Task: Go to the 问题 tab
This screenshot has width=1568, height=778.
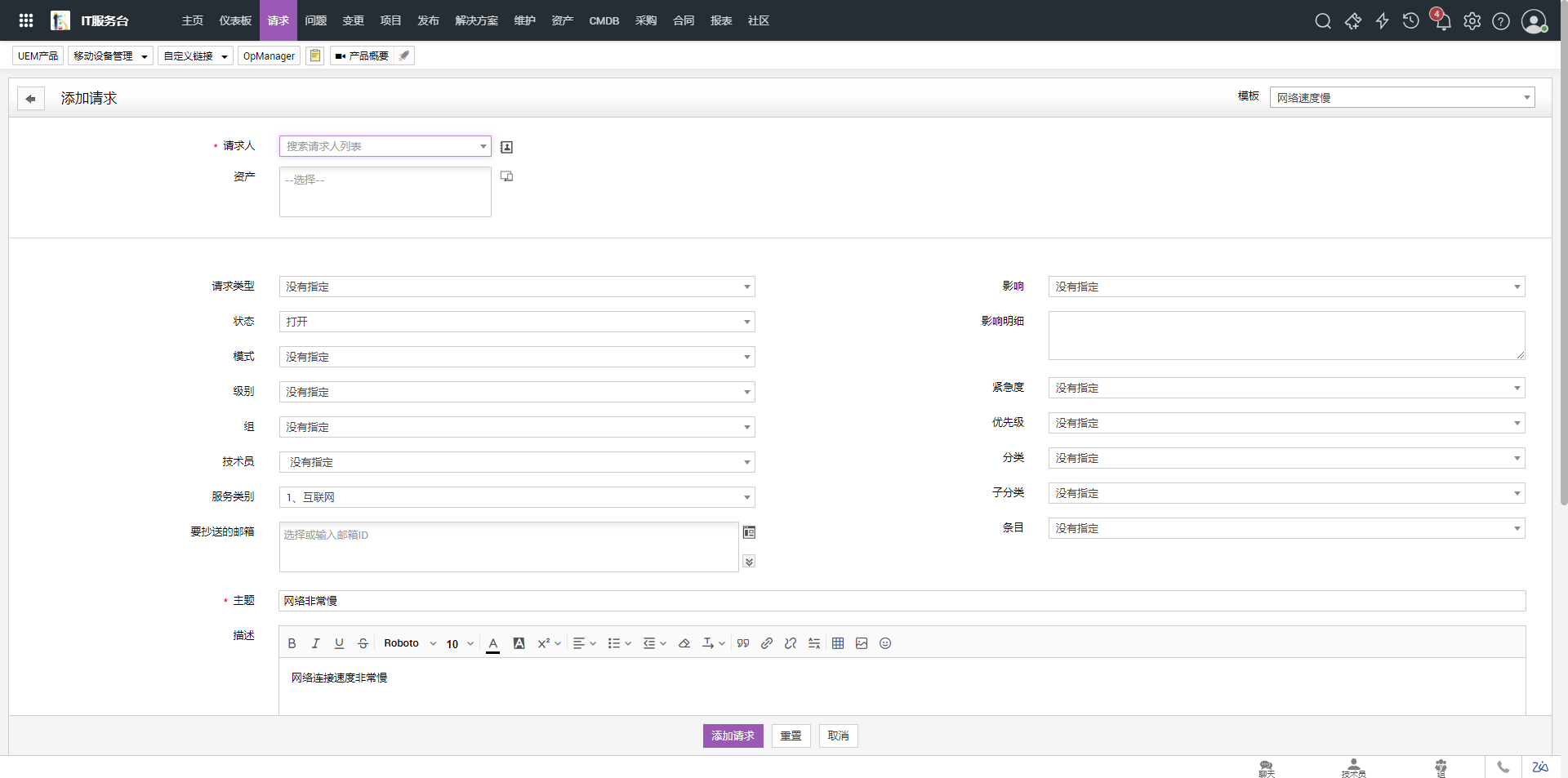Action: pos(315,20)
